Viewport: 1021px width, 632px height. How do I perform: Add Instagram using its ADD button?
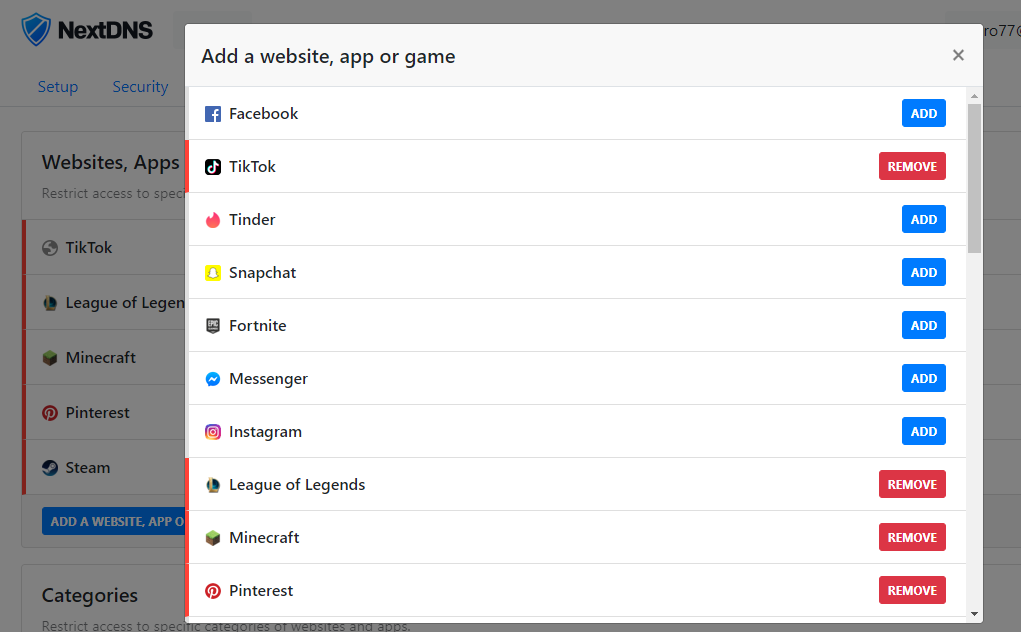click(923, 431)
